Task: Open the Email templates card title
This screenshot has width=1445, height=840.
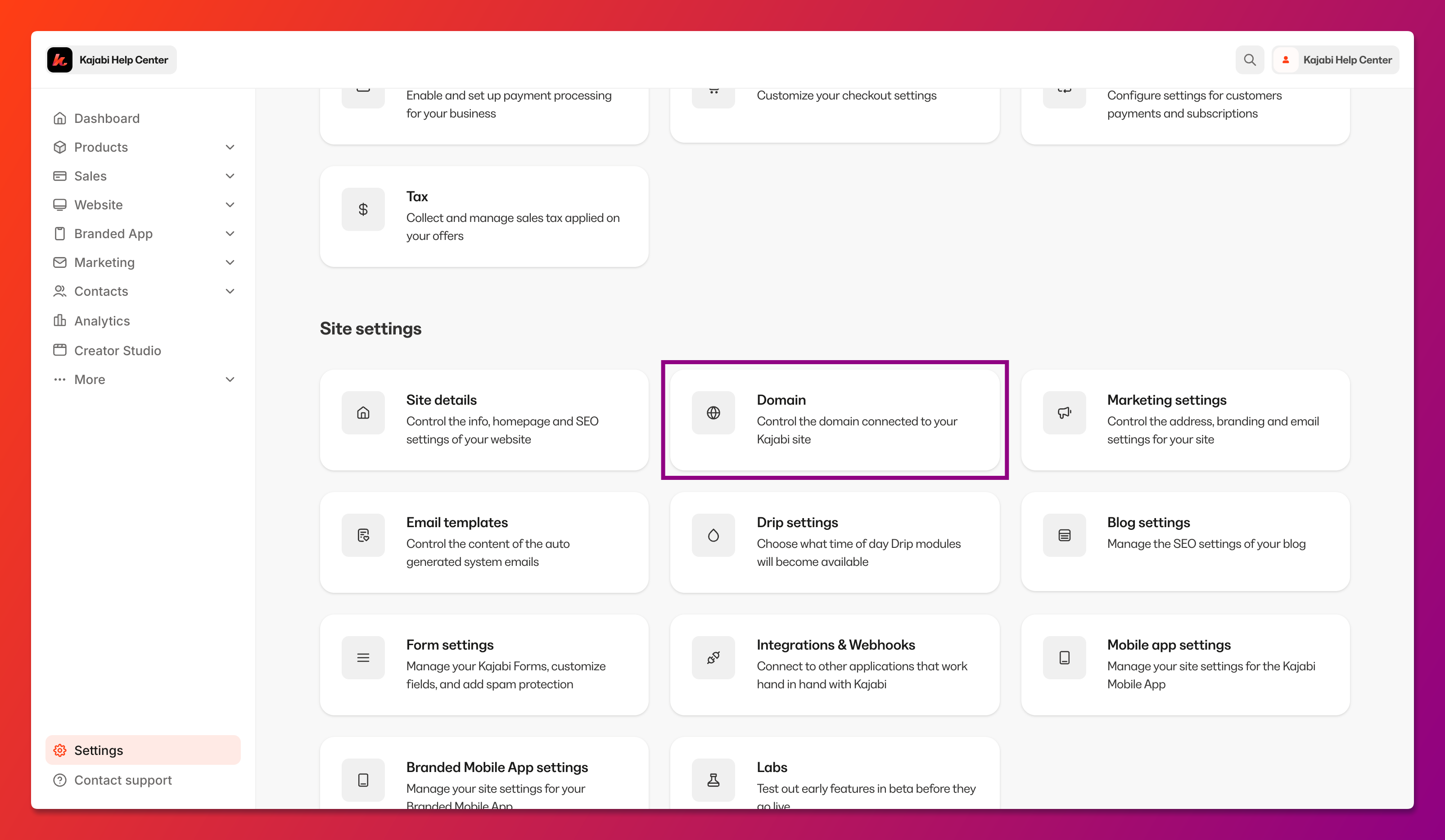Action: tap(456, 522)
